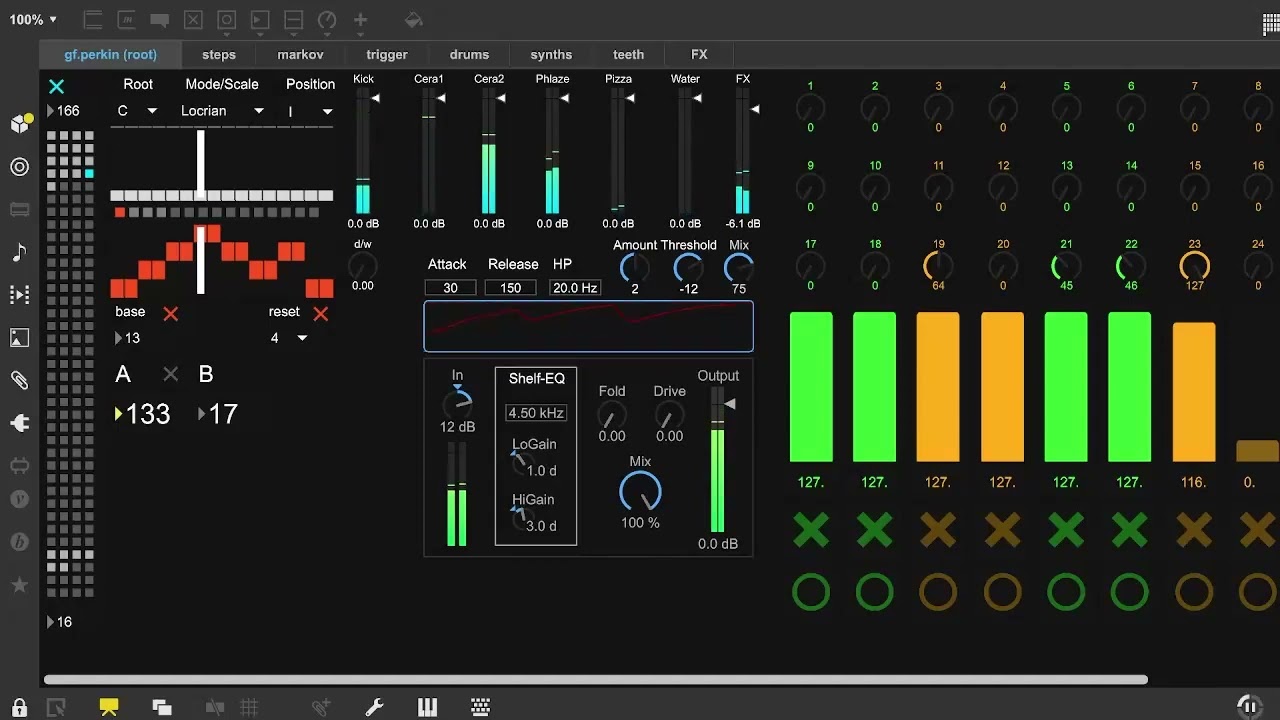
Task: Open the Position I dropdown
Action: (310, 111)
